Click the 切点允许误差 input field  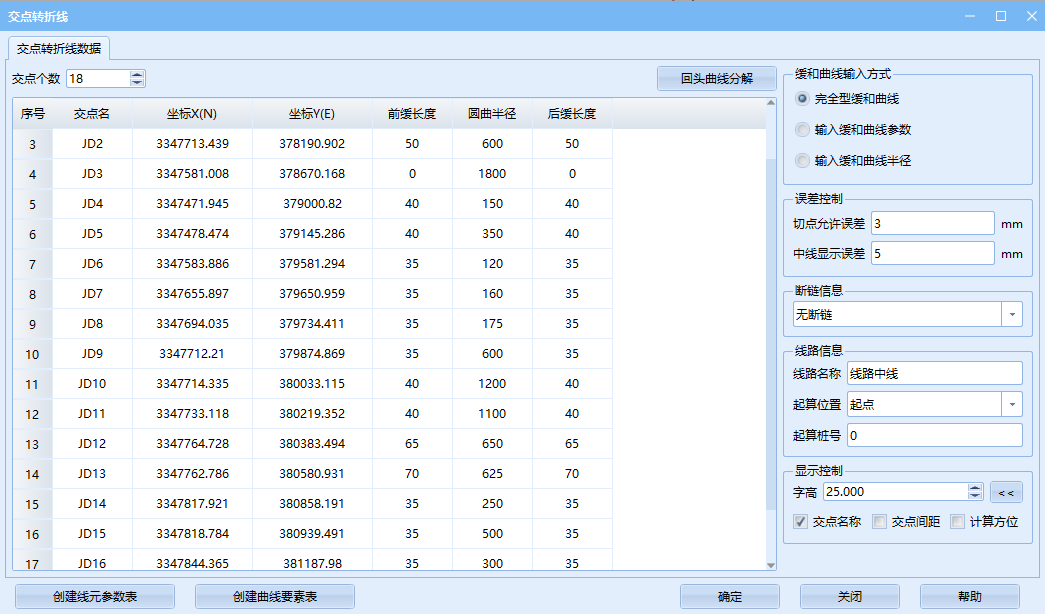click(932, 222)
